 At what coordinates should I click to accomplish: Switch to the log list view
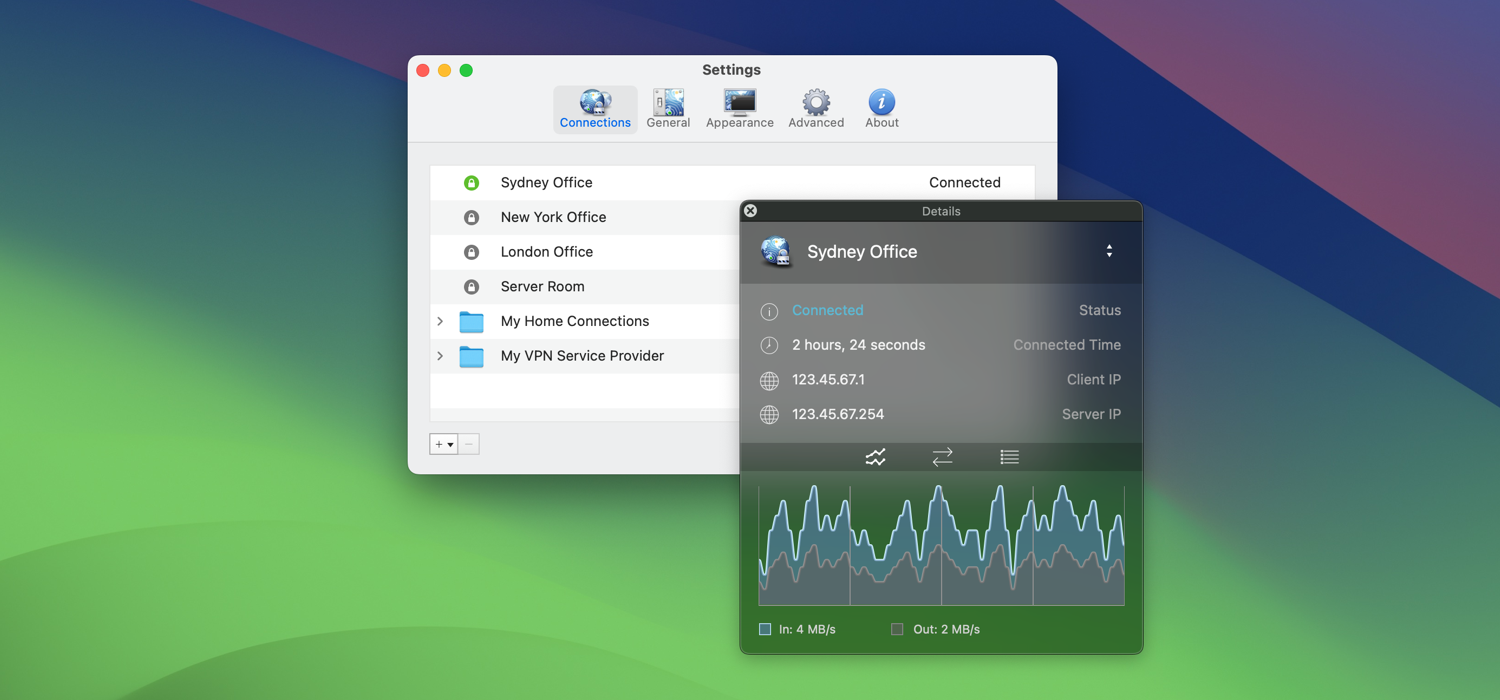(1009, 457)
